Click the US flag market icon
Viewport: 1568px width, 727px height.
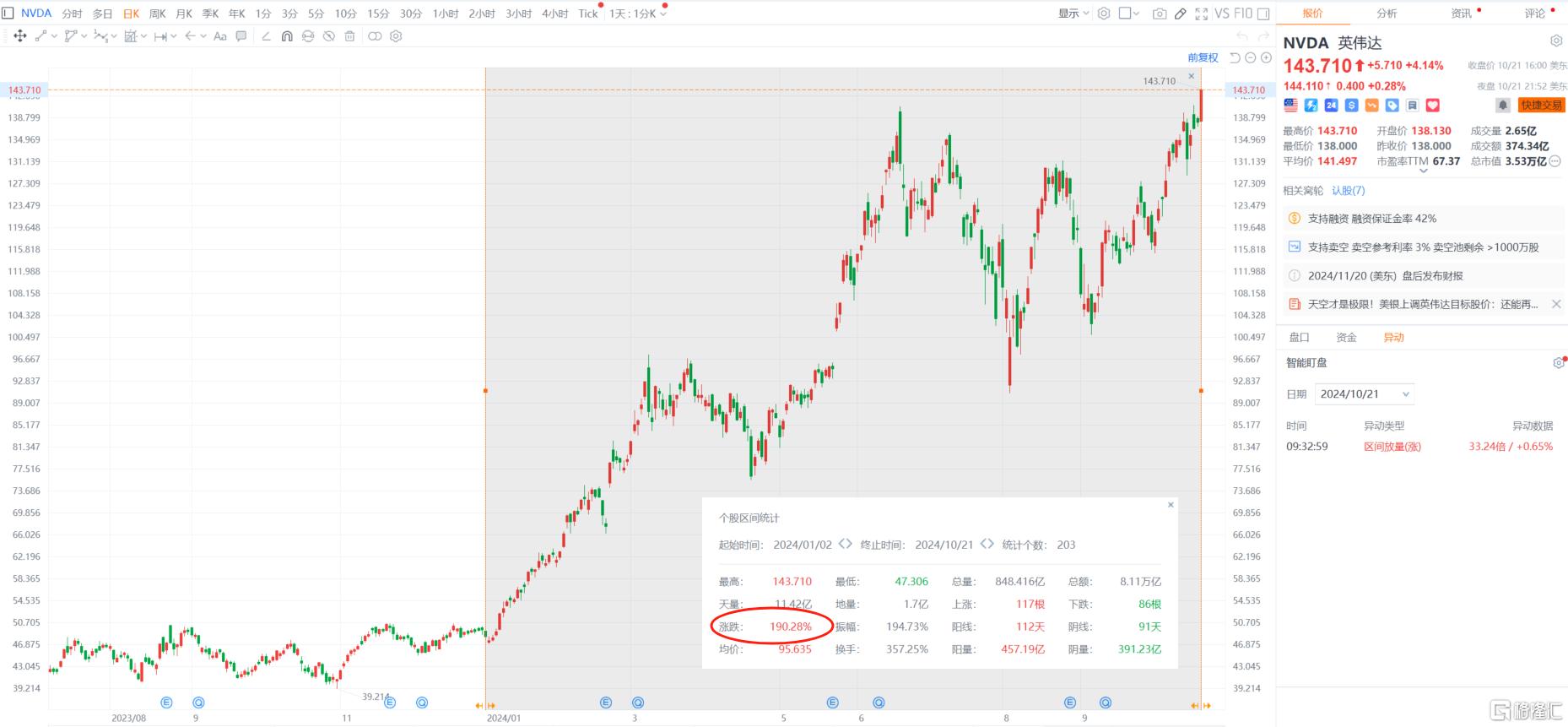[1290, 106]
